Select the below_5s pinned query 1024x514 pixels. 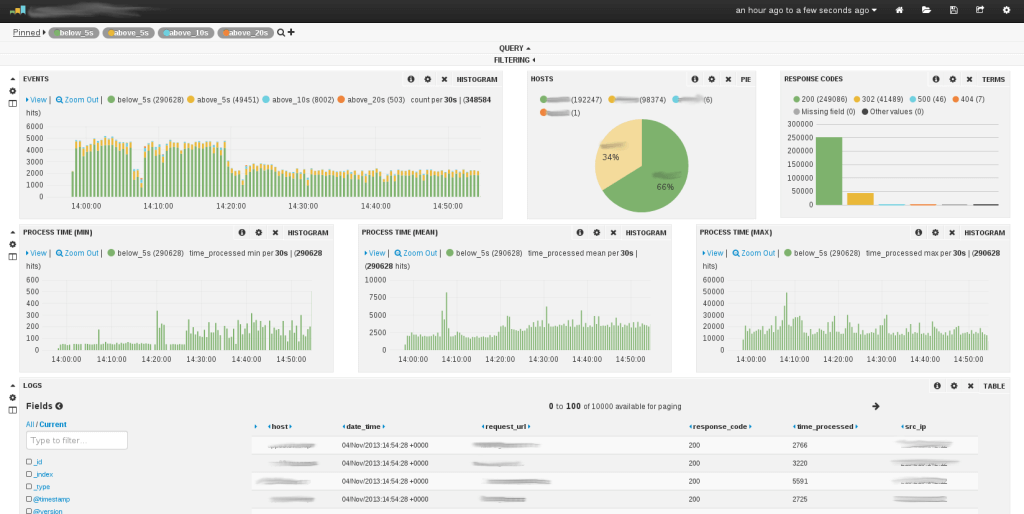(73, 33)
